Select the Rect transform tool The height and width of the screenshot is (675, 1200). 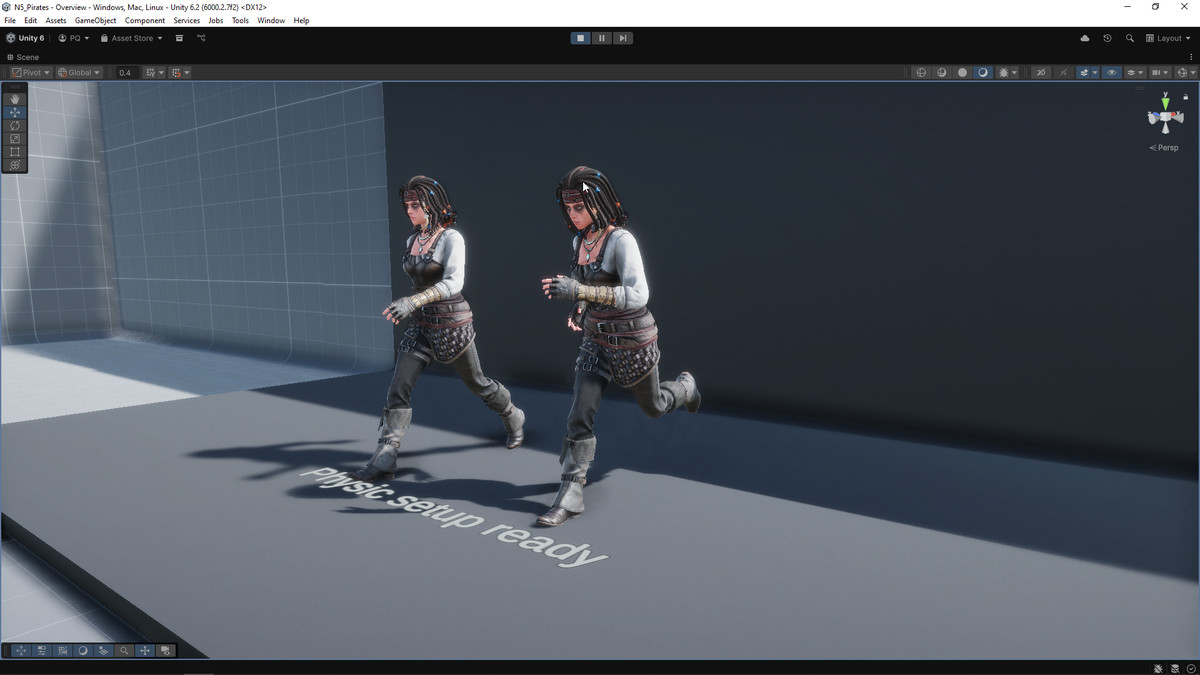[x=14, y=152]
